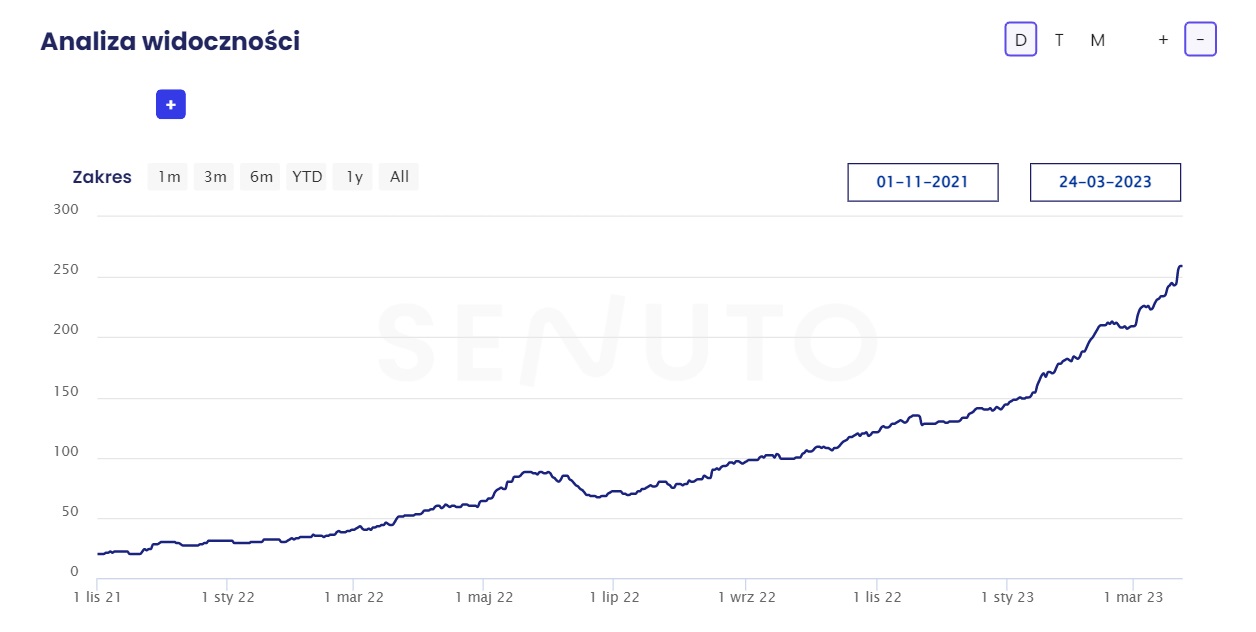This screenshot has height=632, width=1256.
Task: Click the 1 mar 22 axis label
Action: (x=354, y=597)
